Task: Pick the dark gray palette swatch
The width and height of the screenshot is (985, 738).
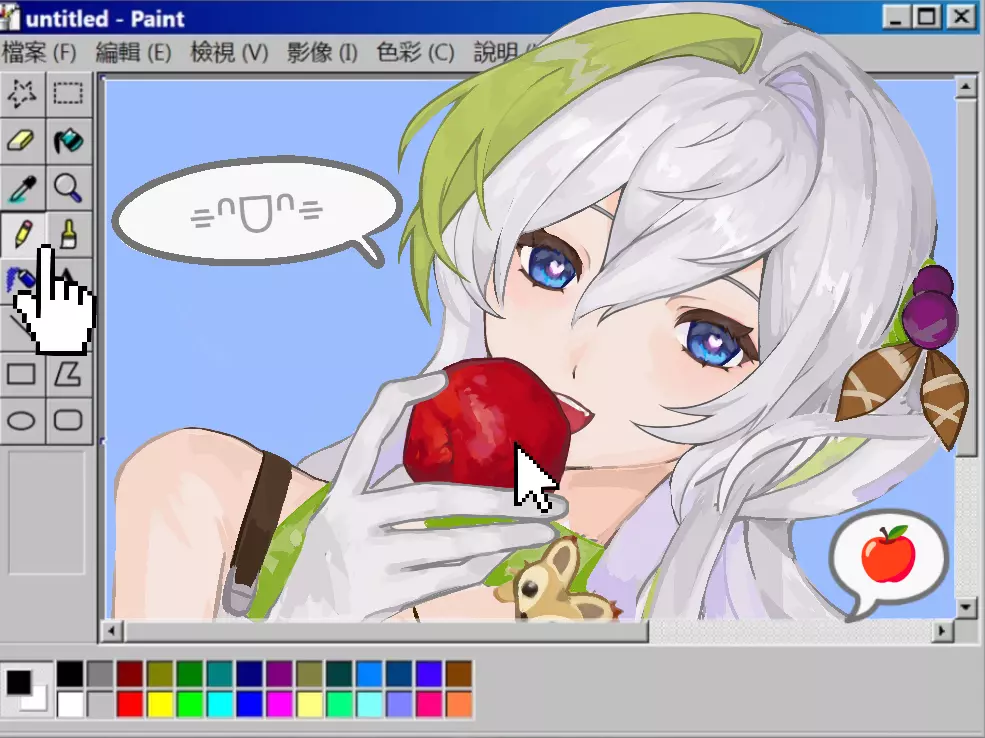Action: click(100, 674)
